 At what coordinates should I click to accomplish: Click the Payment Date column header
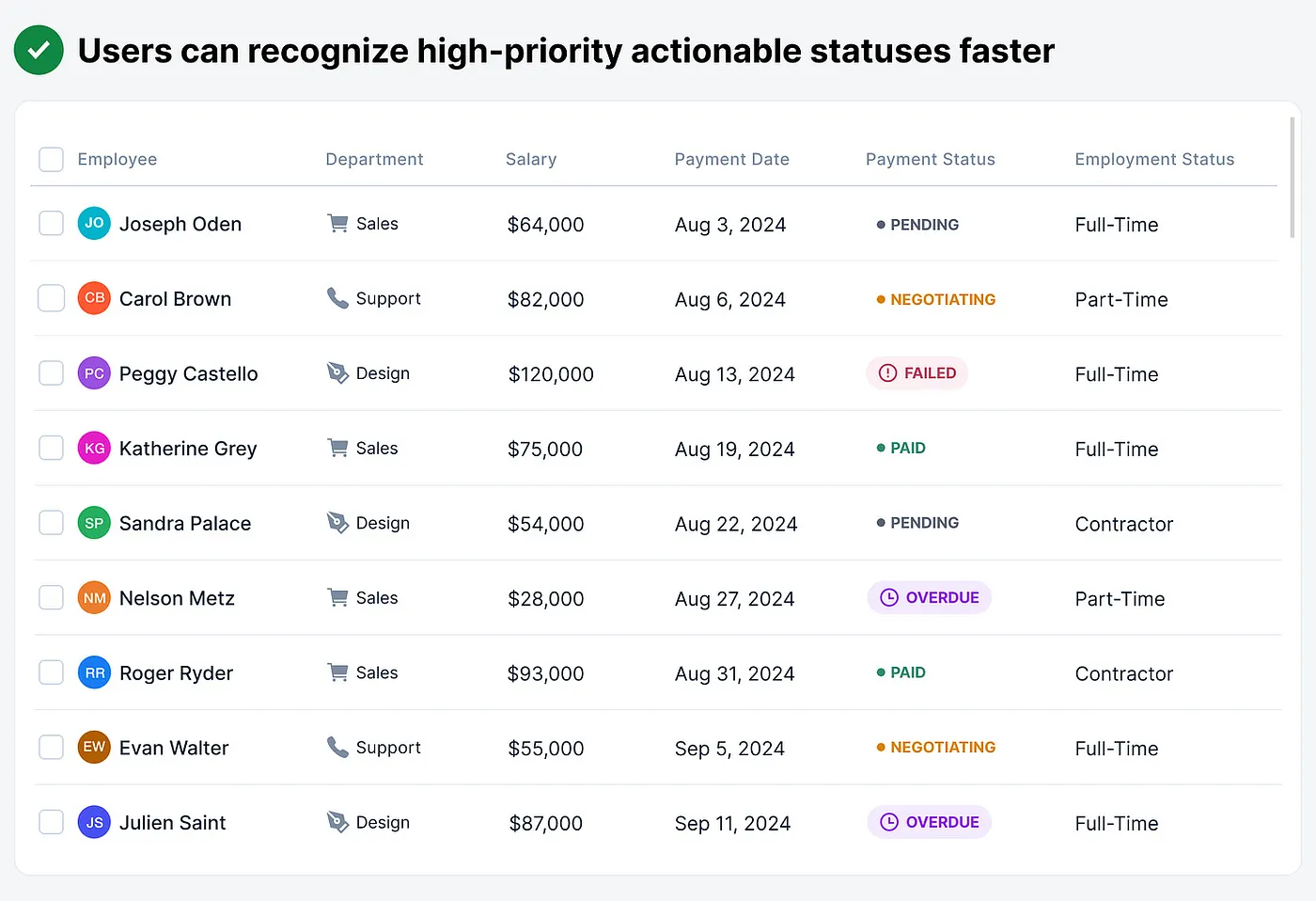coord(731,160)
